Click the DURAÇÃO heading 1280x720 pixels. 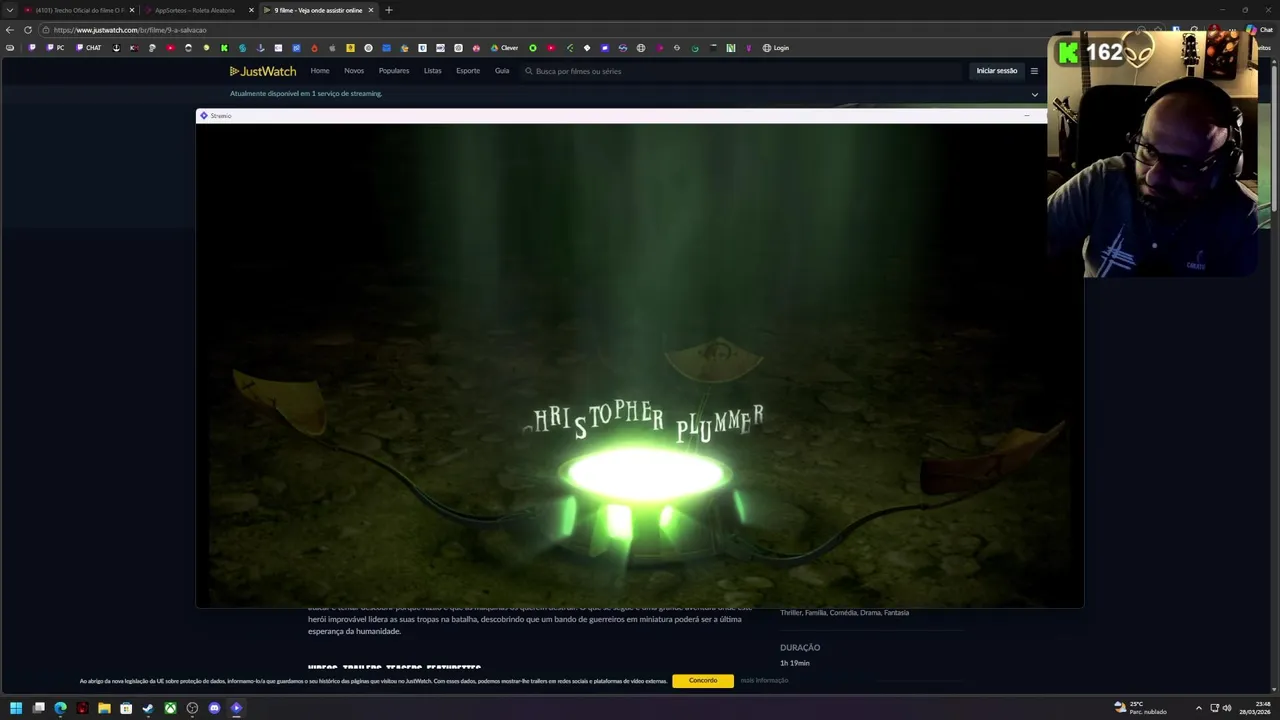pos(800,648)
